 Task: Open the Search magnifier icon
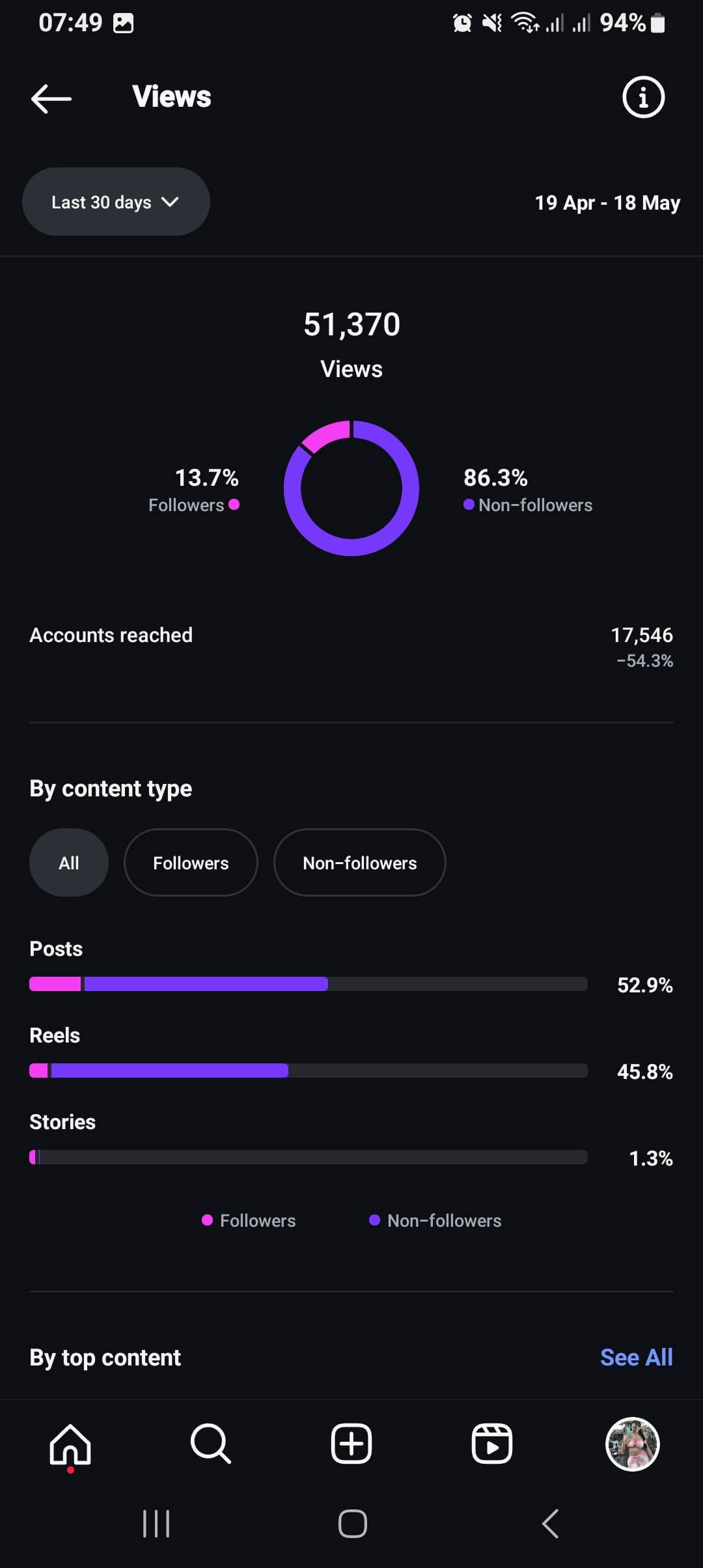[x=211, y=1444]
